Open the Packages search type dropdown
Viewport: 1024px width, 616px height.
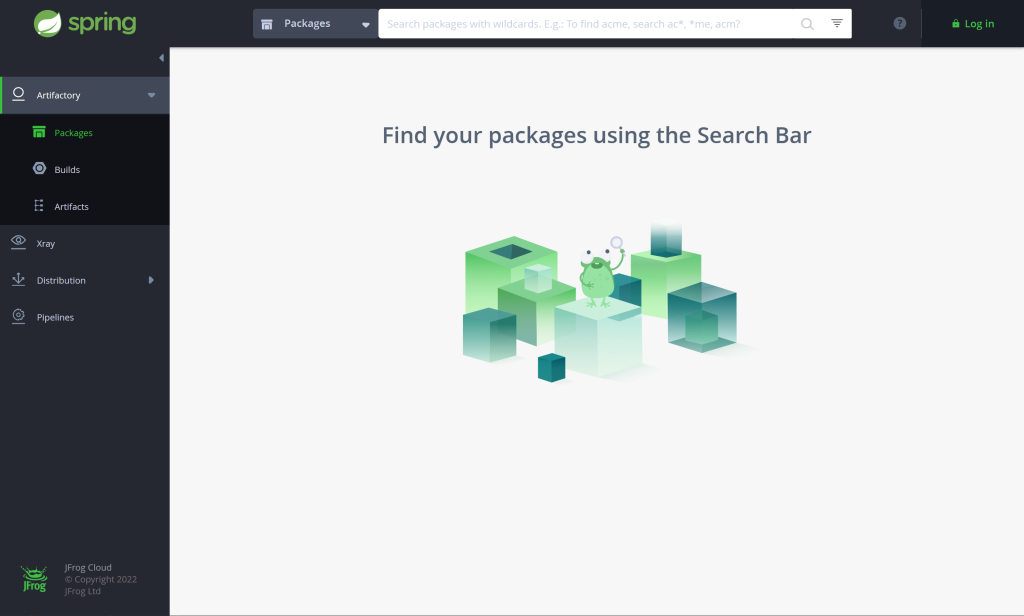point(315,24)
